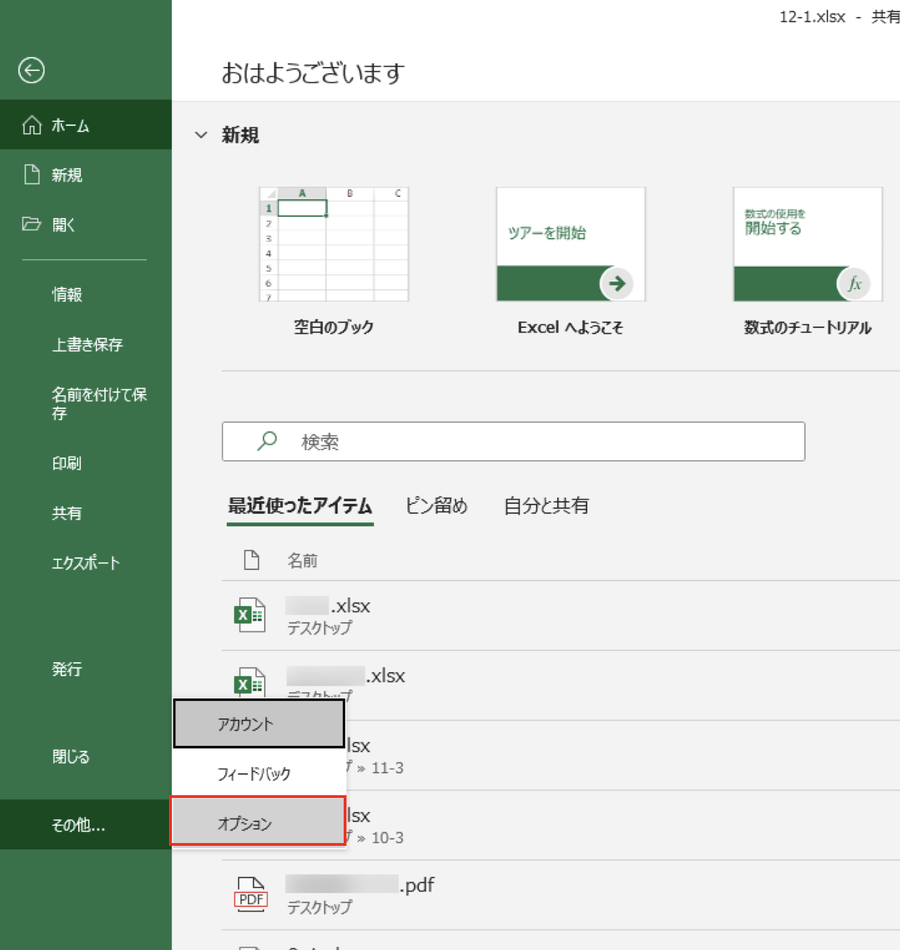Open the 空白のブック template thumbnail

pyautogui.click(x=334, y=244)
